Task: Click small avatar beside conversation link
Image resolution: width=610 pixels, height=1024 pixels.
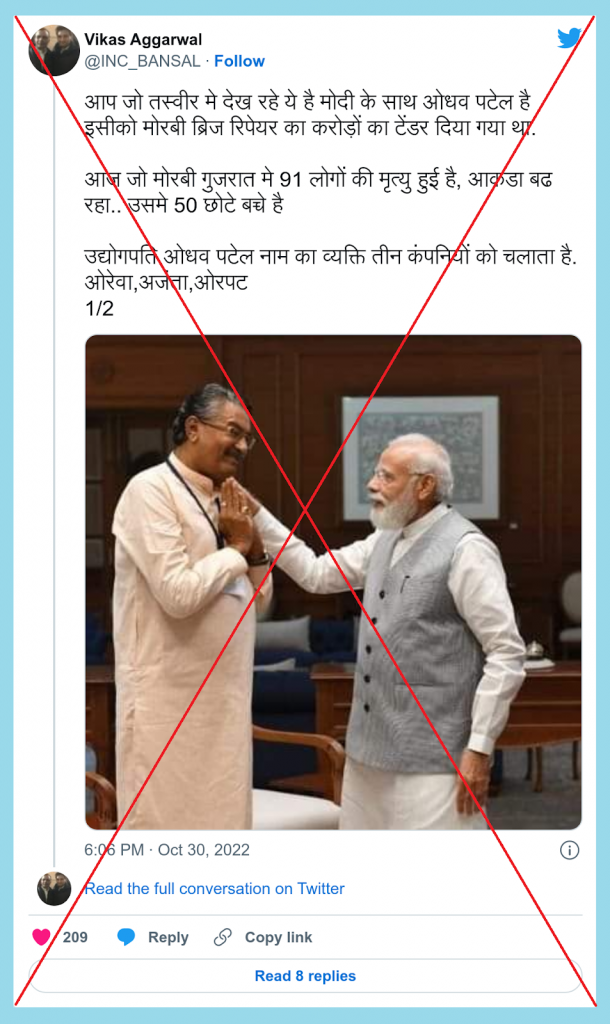Action: (x=54, y=889)
